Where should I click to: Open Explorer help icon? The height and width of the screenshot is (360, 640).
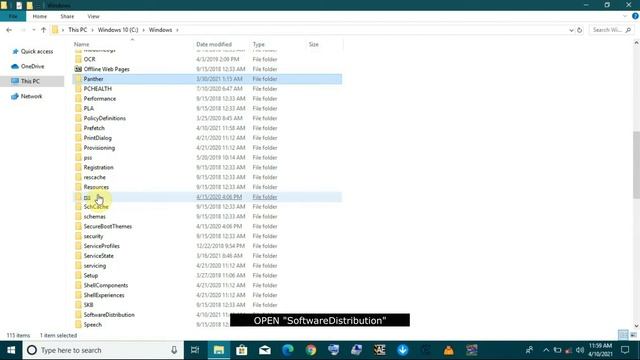click(x=635, y=16)
